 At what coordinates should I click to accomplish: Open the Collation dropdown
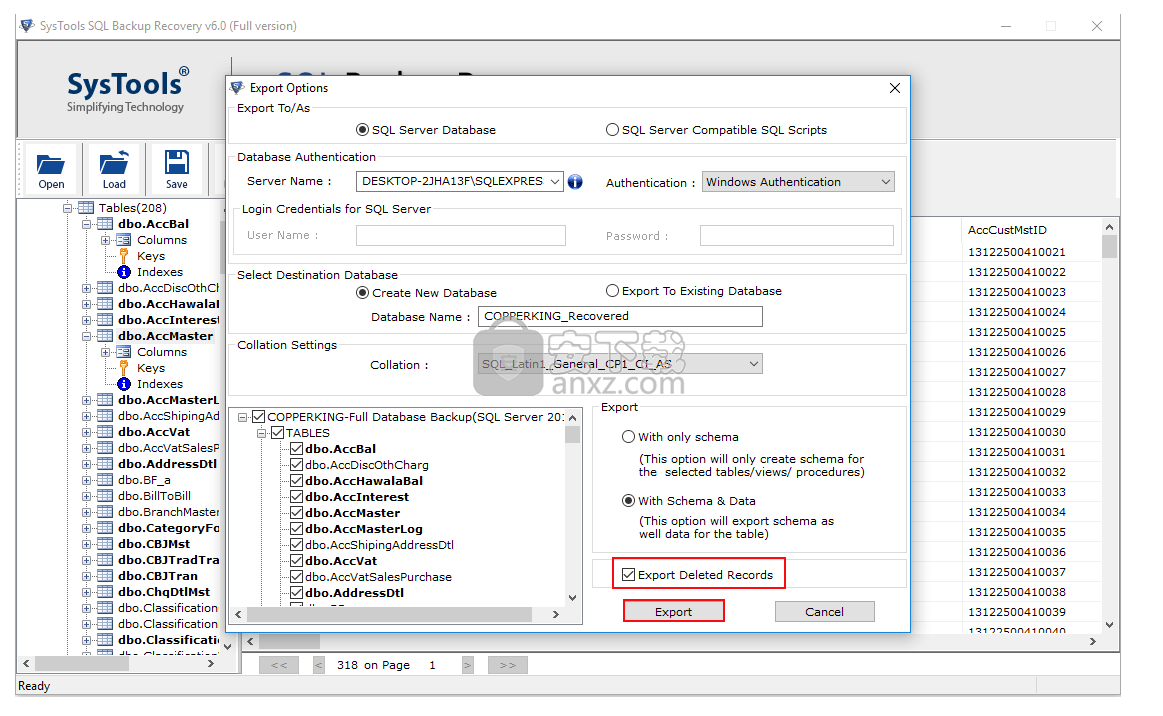click(754, 364)
